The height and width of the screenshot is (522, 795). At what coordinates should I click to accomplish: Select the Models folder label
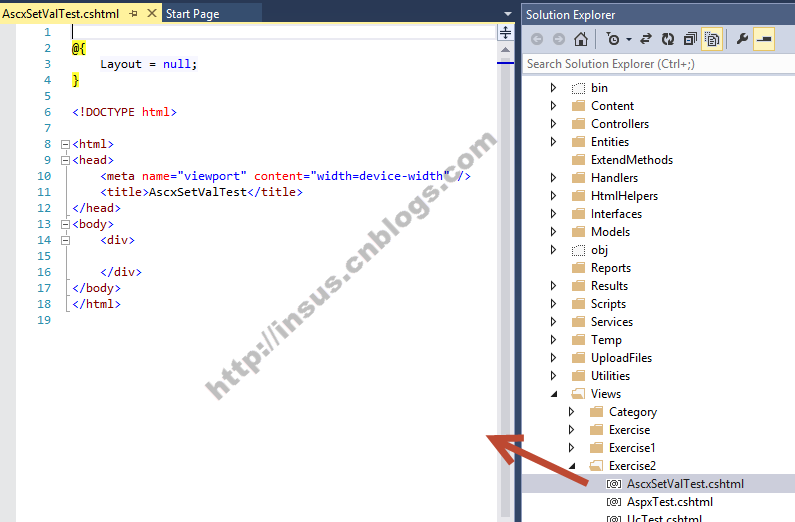coord(610,232)
